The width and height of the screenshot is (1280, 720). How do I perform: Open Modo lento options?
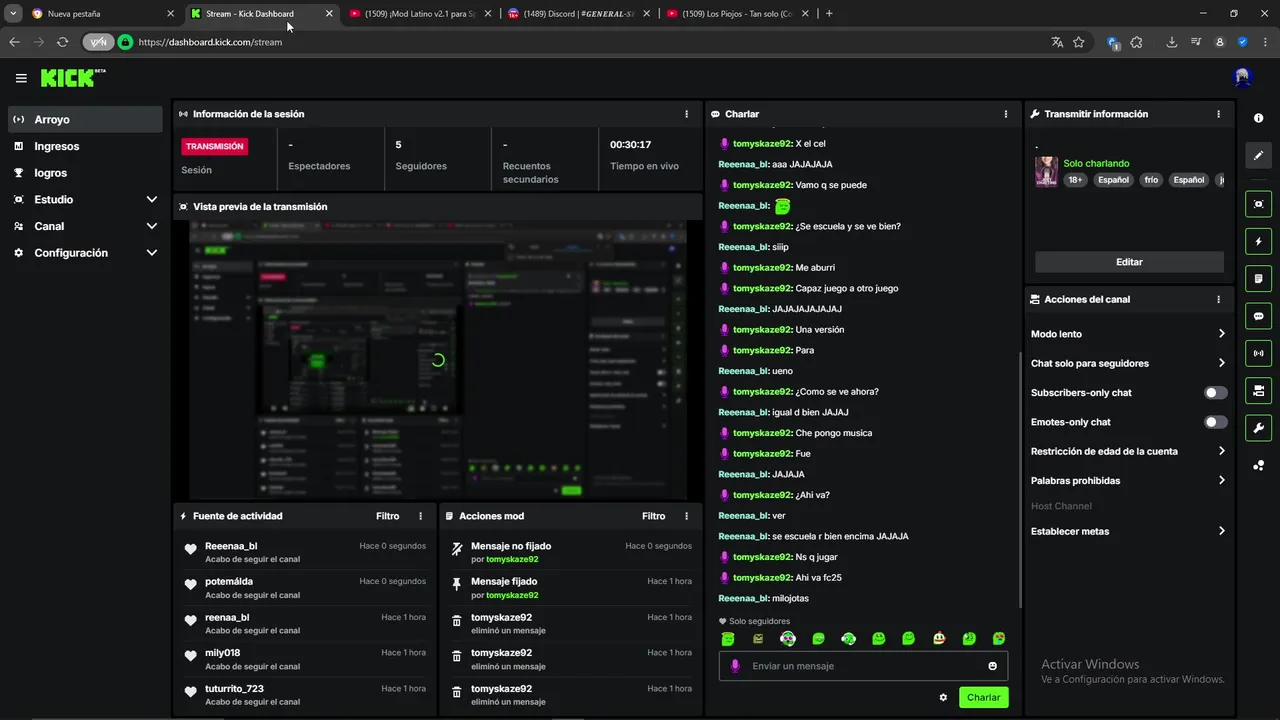click(1128, 334)
